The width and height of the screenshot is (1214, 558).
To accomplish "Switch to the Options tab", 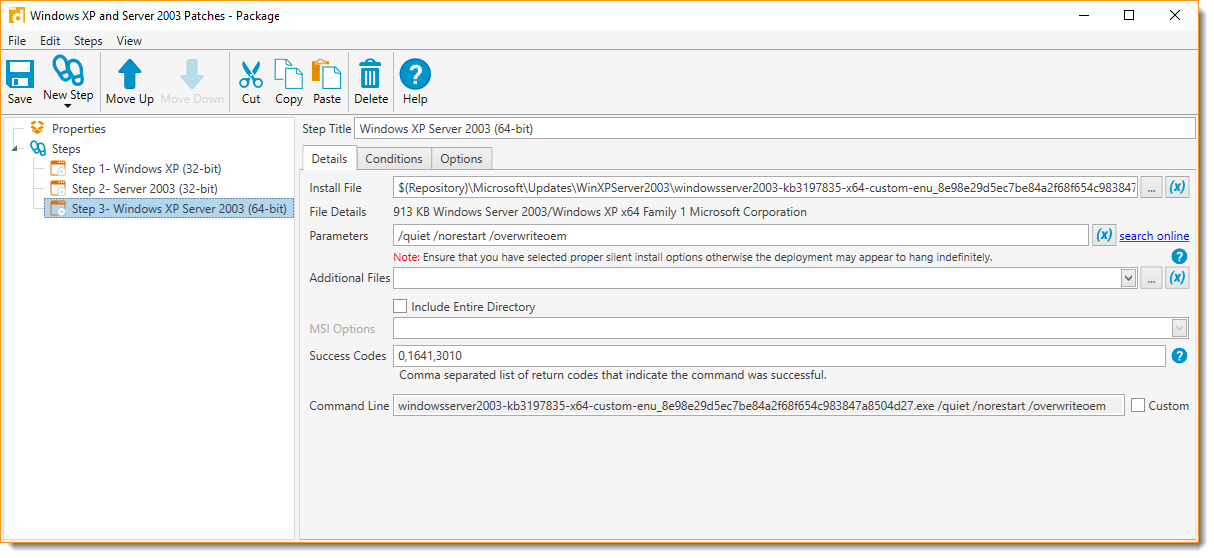I will (x=461, y=159).
